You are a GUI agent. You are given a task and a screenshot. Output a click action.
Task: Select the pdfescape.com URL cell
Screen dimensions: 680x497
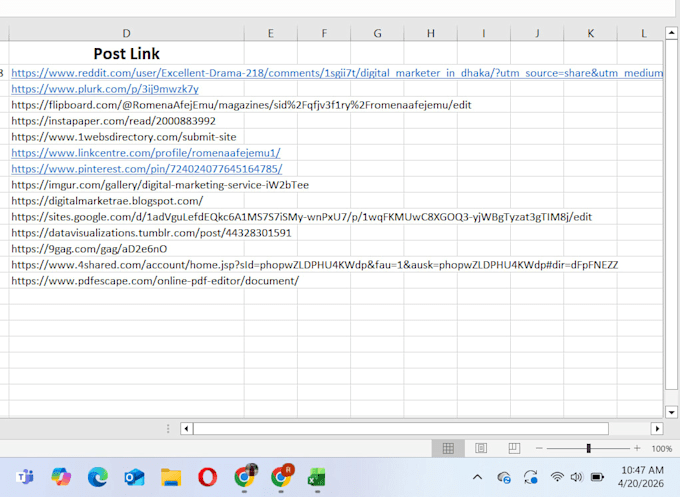click(155, 281)
